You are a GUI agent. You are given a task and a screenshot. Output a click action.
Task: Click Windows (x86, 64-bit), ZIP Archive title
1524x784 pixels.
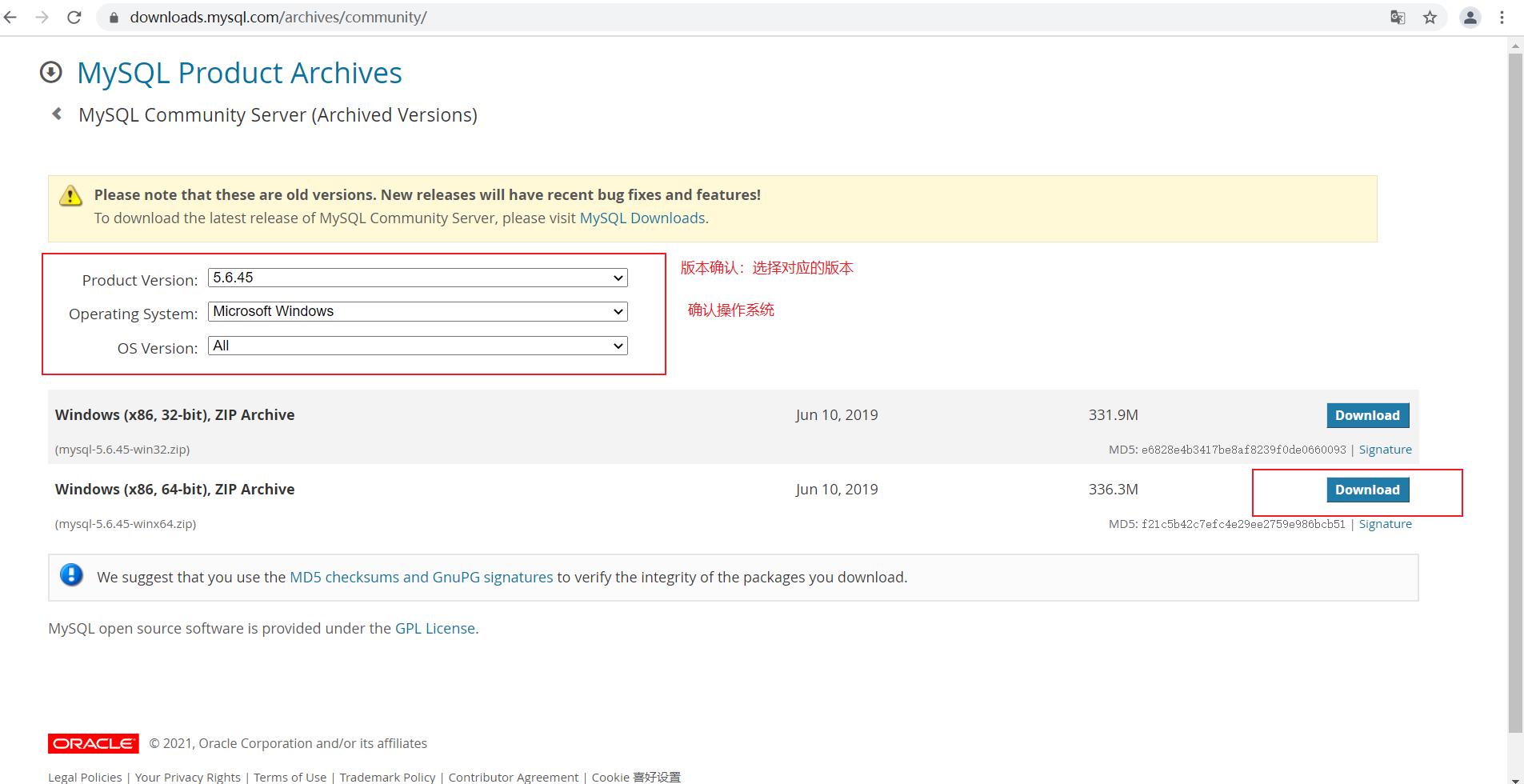coord(174,490)
